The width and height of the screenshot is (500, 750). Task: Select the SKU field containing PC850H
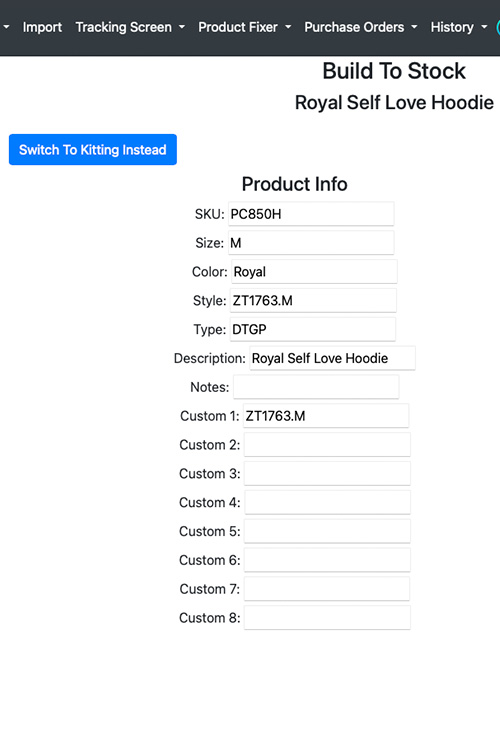[x=311, y=214]
